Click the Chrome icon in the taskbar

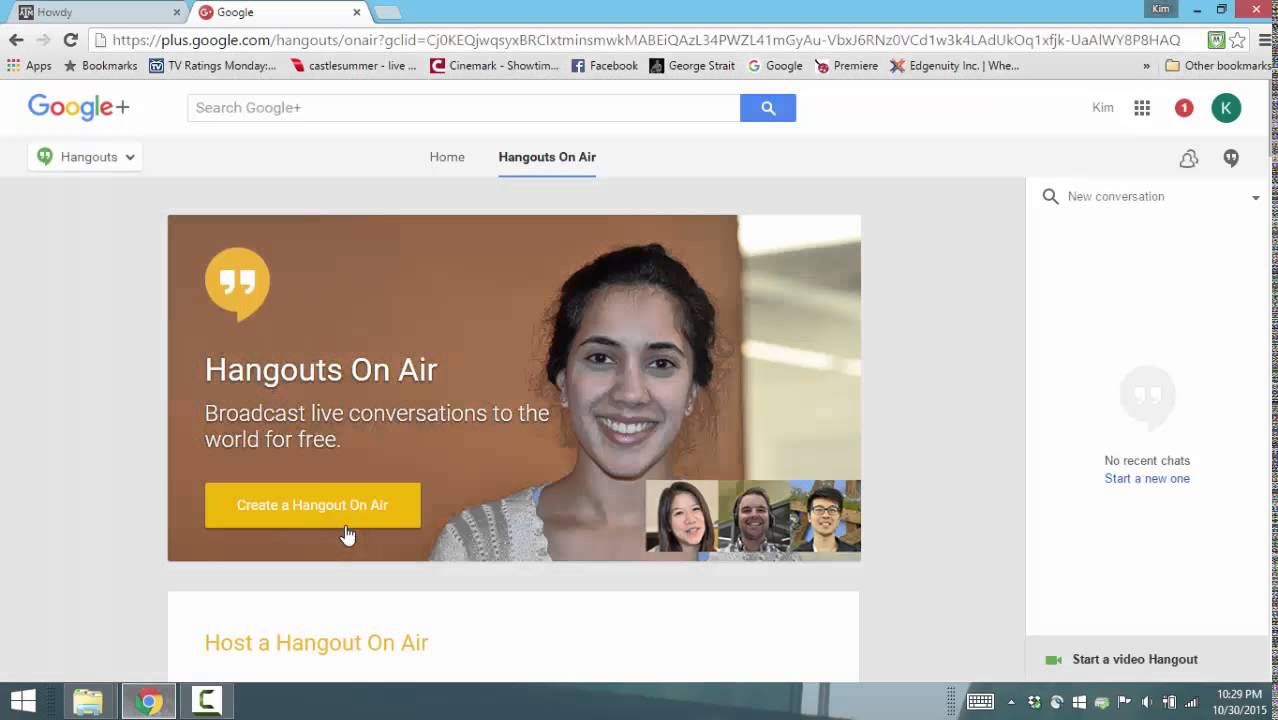(149, 701)
